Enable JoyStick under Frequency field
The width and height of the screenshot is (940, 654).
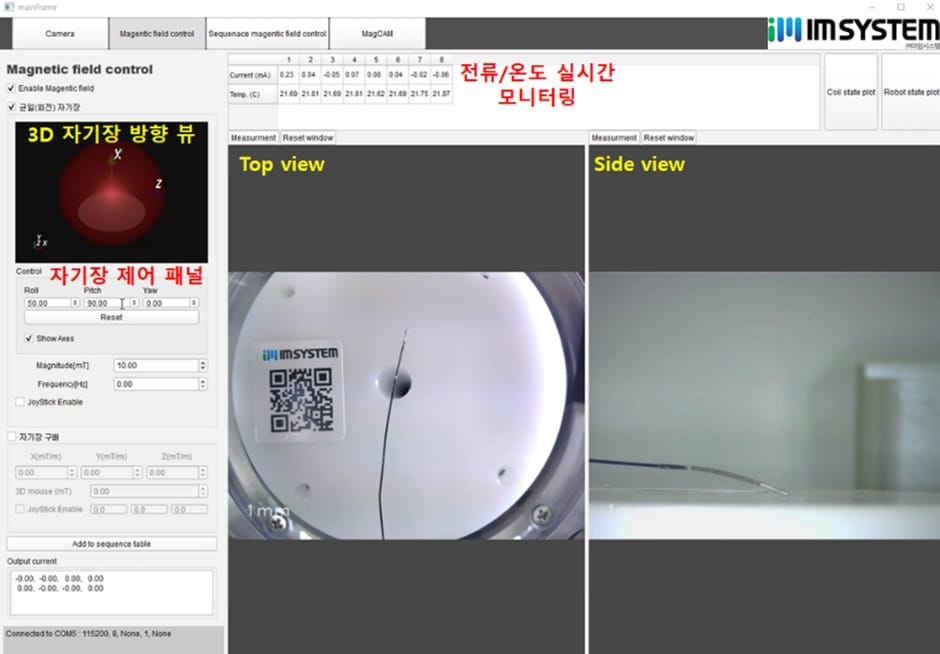click(20, 402)
